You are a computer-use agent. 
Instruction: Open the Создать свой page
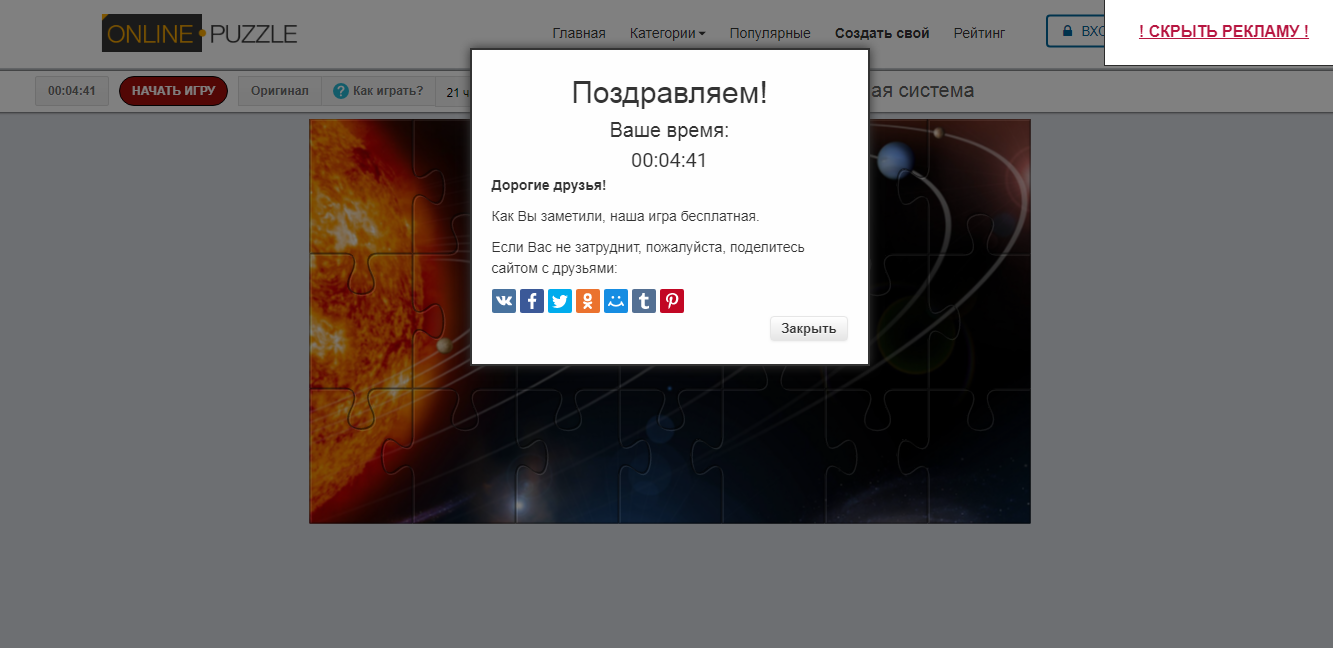point(882,33)
